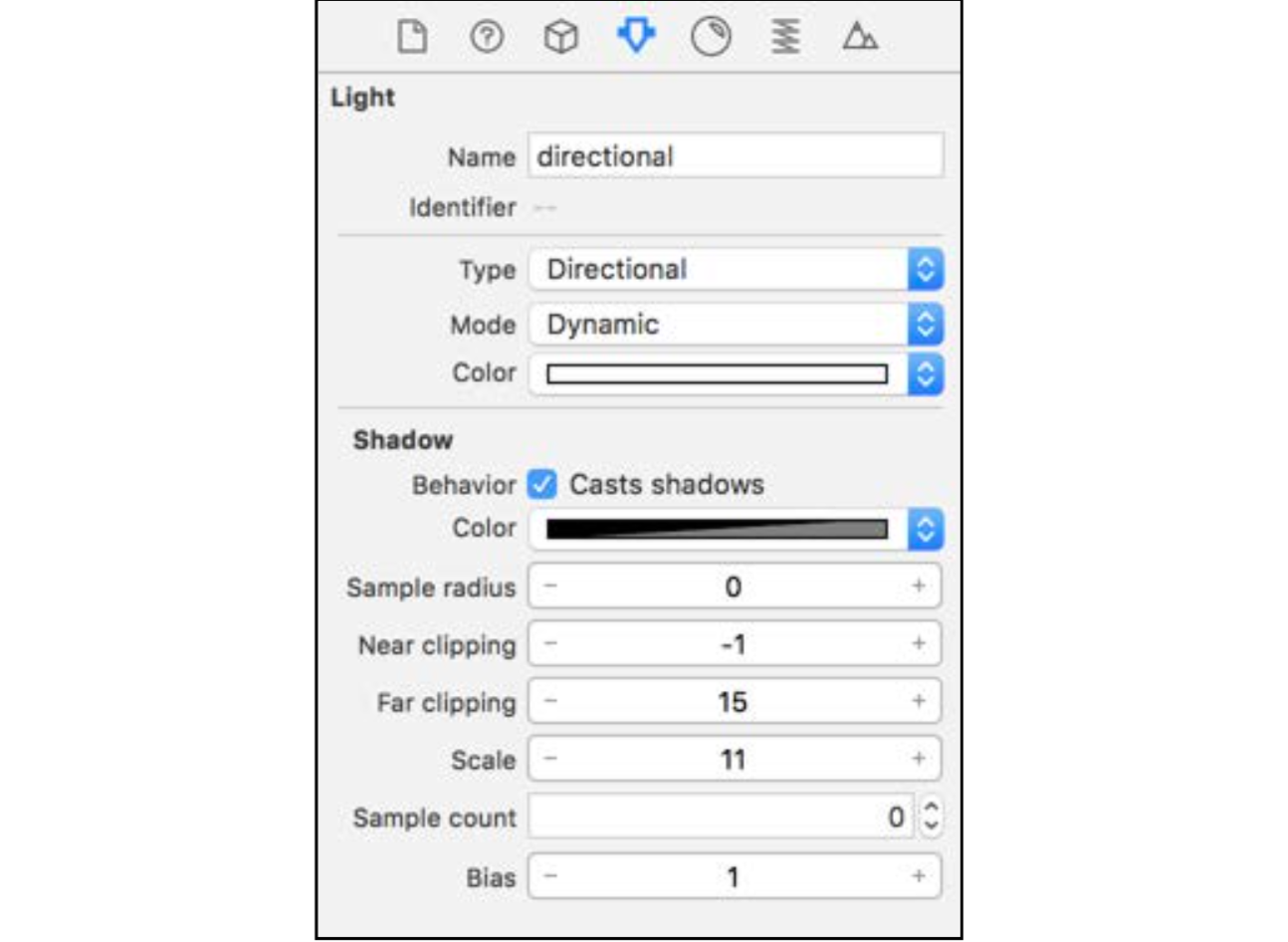Open the Physics inspector spring icon
Viewport: 1288px width, 942px height.
[x=785, y=38]
